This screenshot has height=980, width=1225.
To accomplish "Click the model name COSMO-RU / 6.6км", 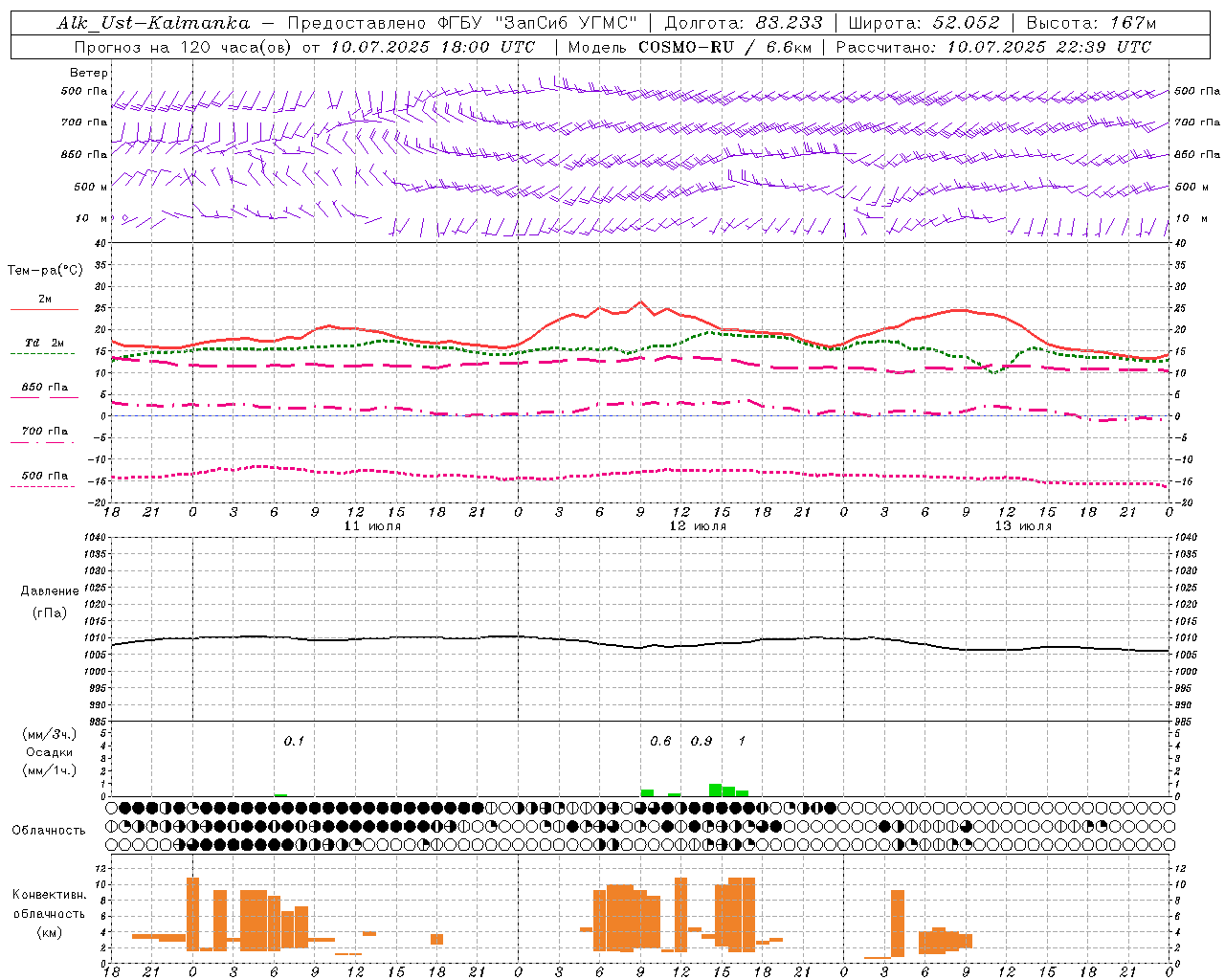I will point(724,47).
